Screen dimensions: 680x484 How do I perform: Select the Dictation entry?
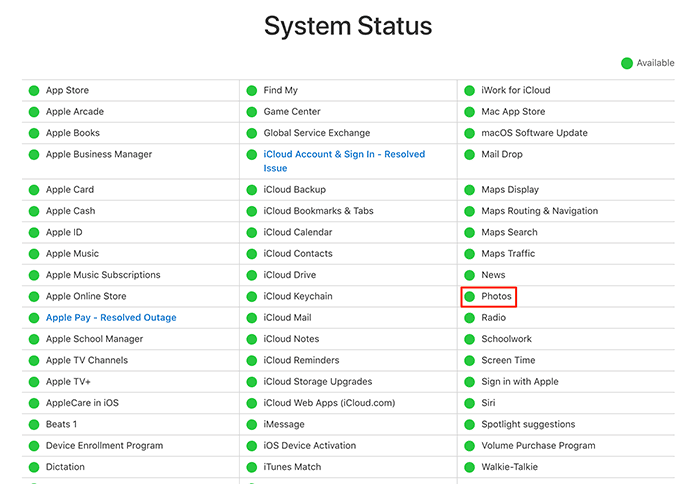pyautogui.click(x=65, y=467)
